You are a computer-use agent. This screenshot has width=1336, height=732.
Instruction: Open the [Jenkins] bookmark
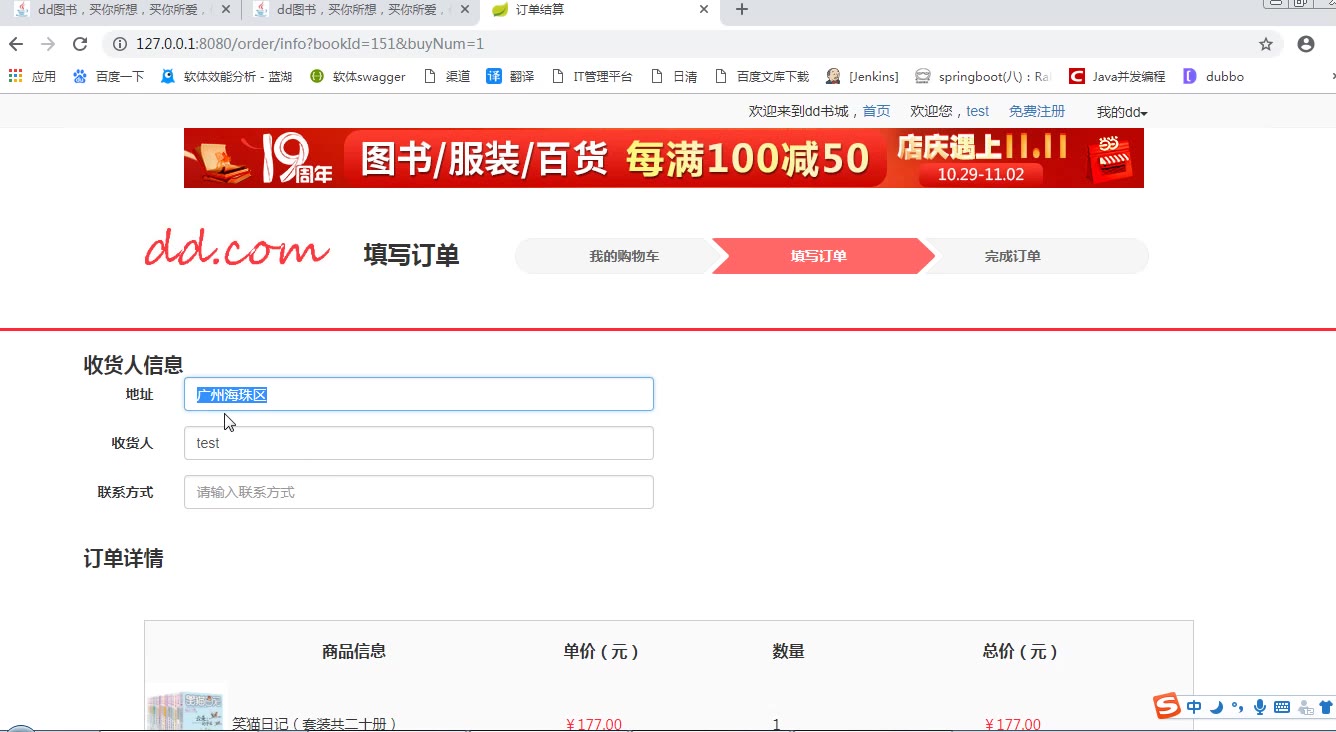click(862, 76)
